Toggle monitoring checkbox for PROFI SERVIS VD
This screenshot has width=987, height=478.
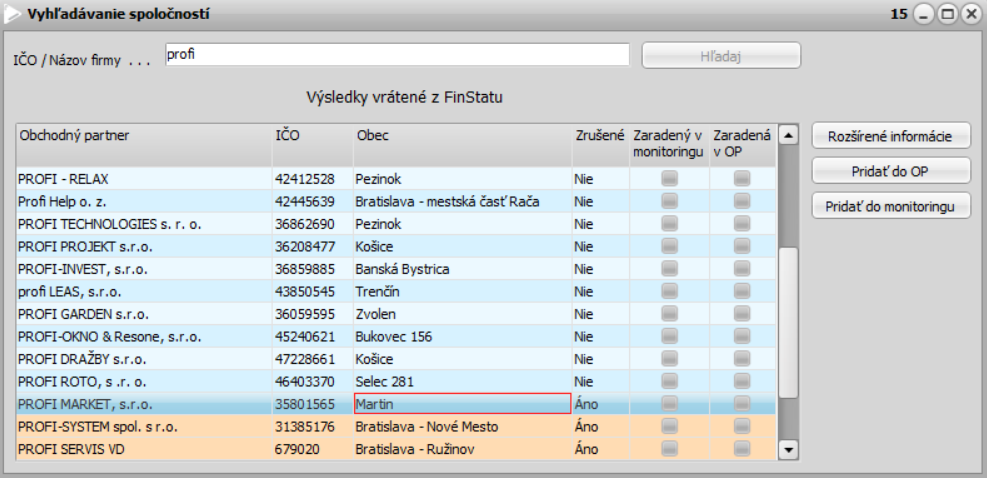[x=669, y=450]
